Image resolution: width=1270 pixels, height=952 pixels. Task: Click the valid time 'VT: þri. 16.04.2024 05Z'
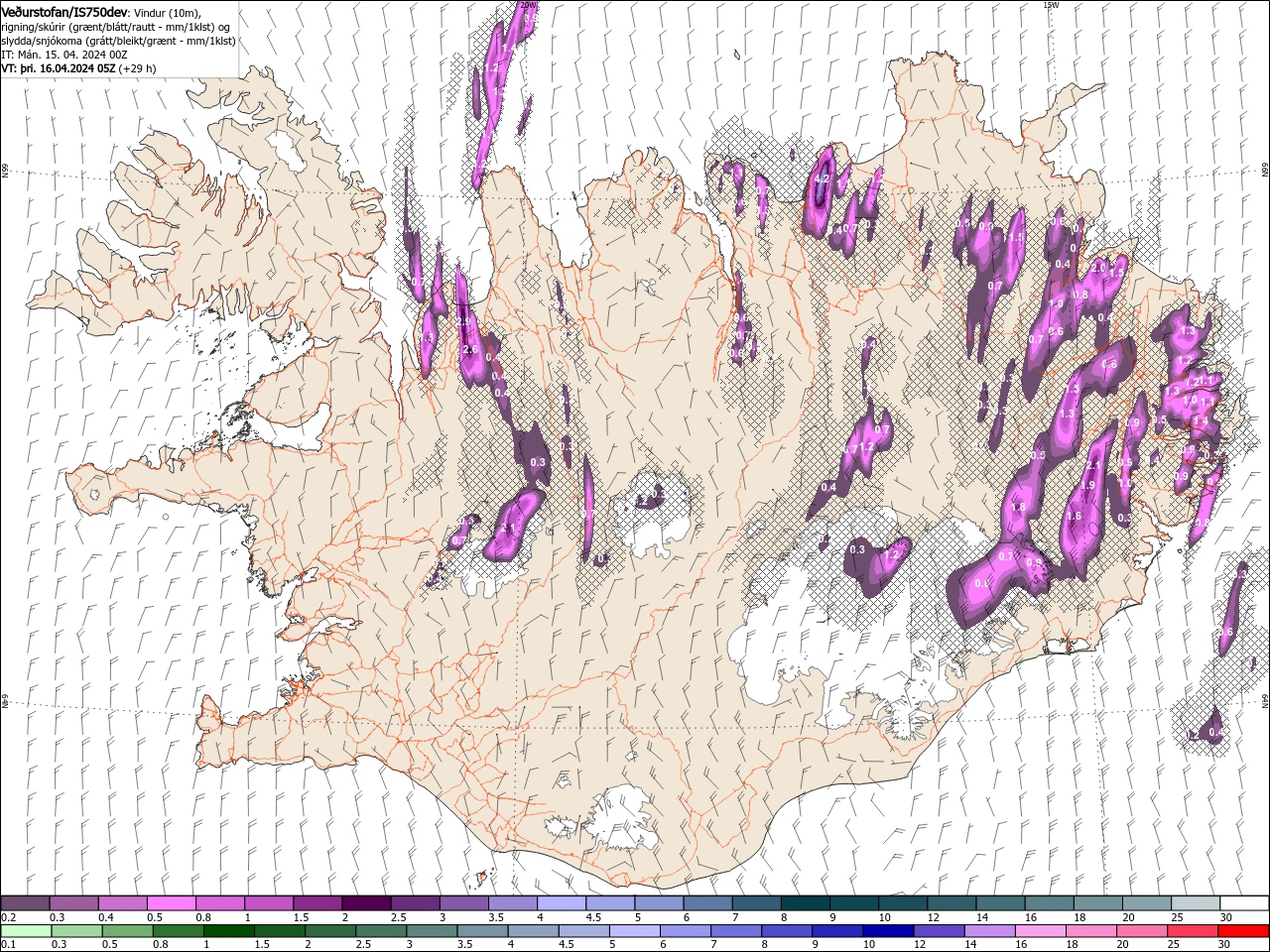pos(59,68)
